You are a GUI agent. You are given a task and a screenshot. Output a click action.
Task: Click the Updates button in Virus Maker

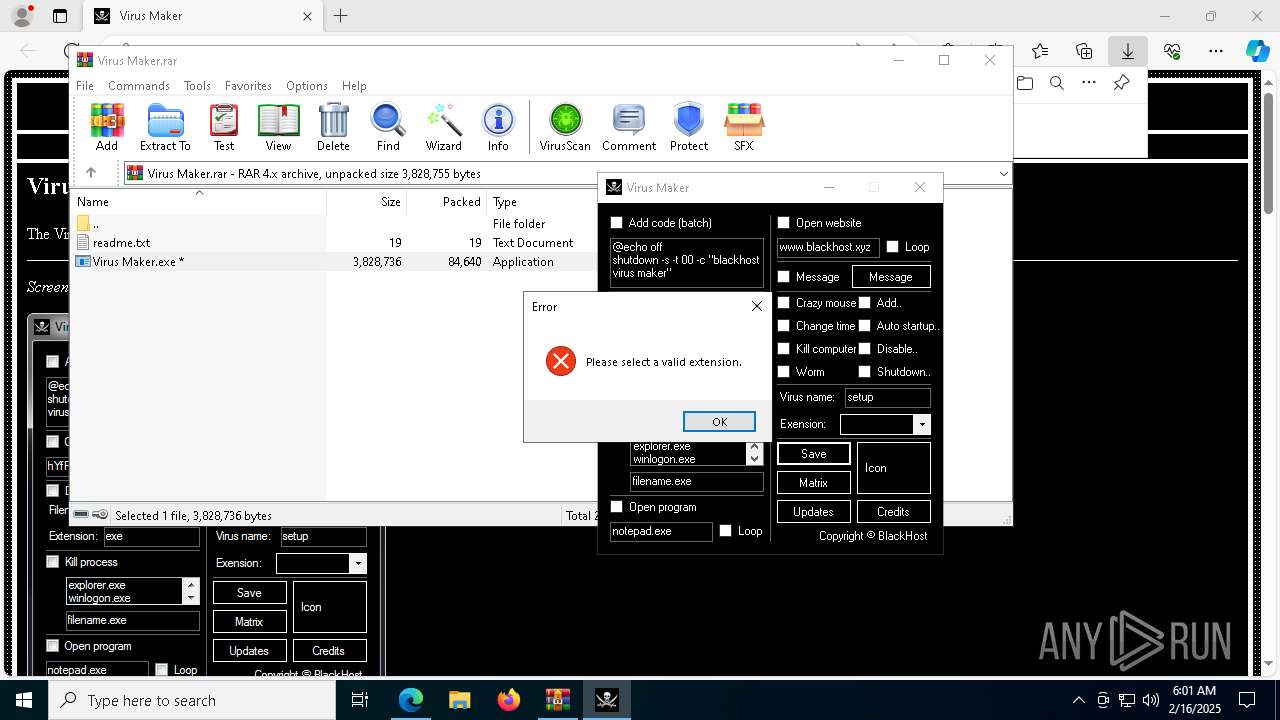[x=814, y=512]
